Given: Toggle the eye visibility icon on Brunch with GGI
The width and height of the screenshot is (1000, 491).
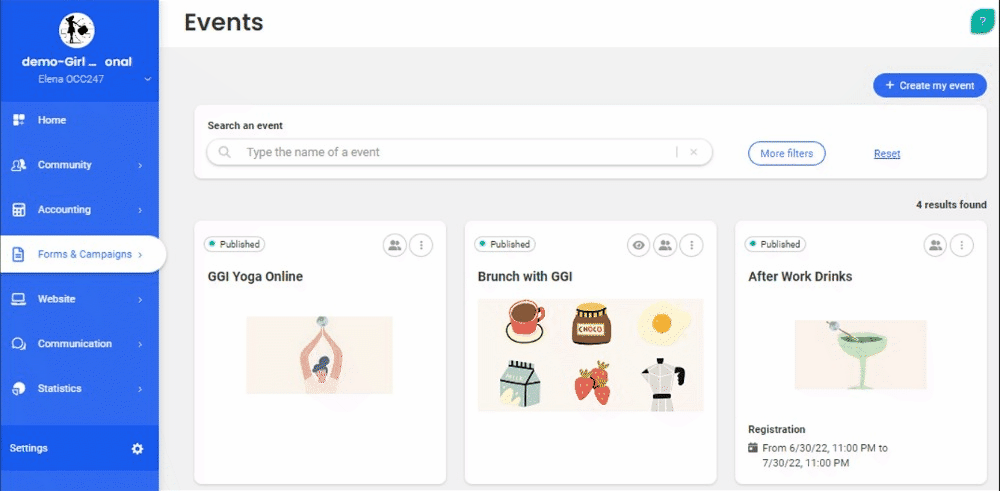Looking at the screenshot, I should click(x=639, y=245).
